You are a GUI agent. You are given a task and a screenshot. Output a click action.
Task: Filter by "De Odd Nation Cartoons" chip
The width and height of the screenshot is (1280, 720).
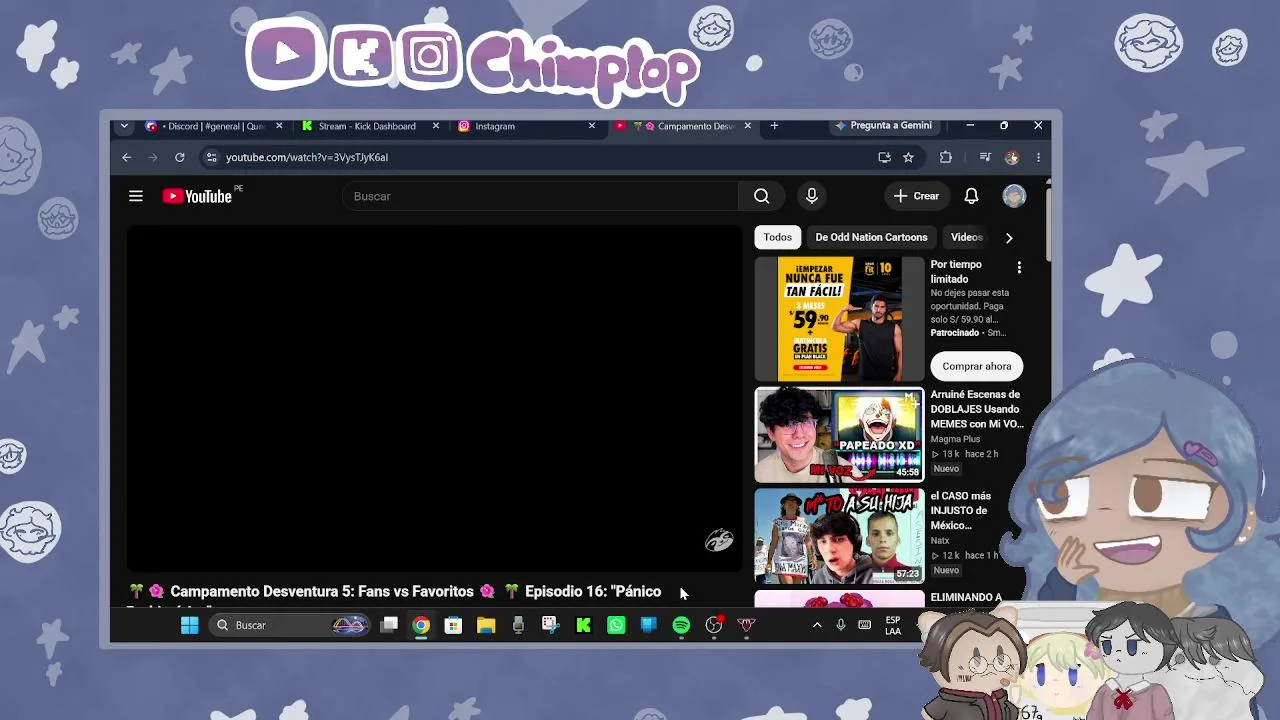871,237
